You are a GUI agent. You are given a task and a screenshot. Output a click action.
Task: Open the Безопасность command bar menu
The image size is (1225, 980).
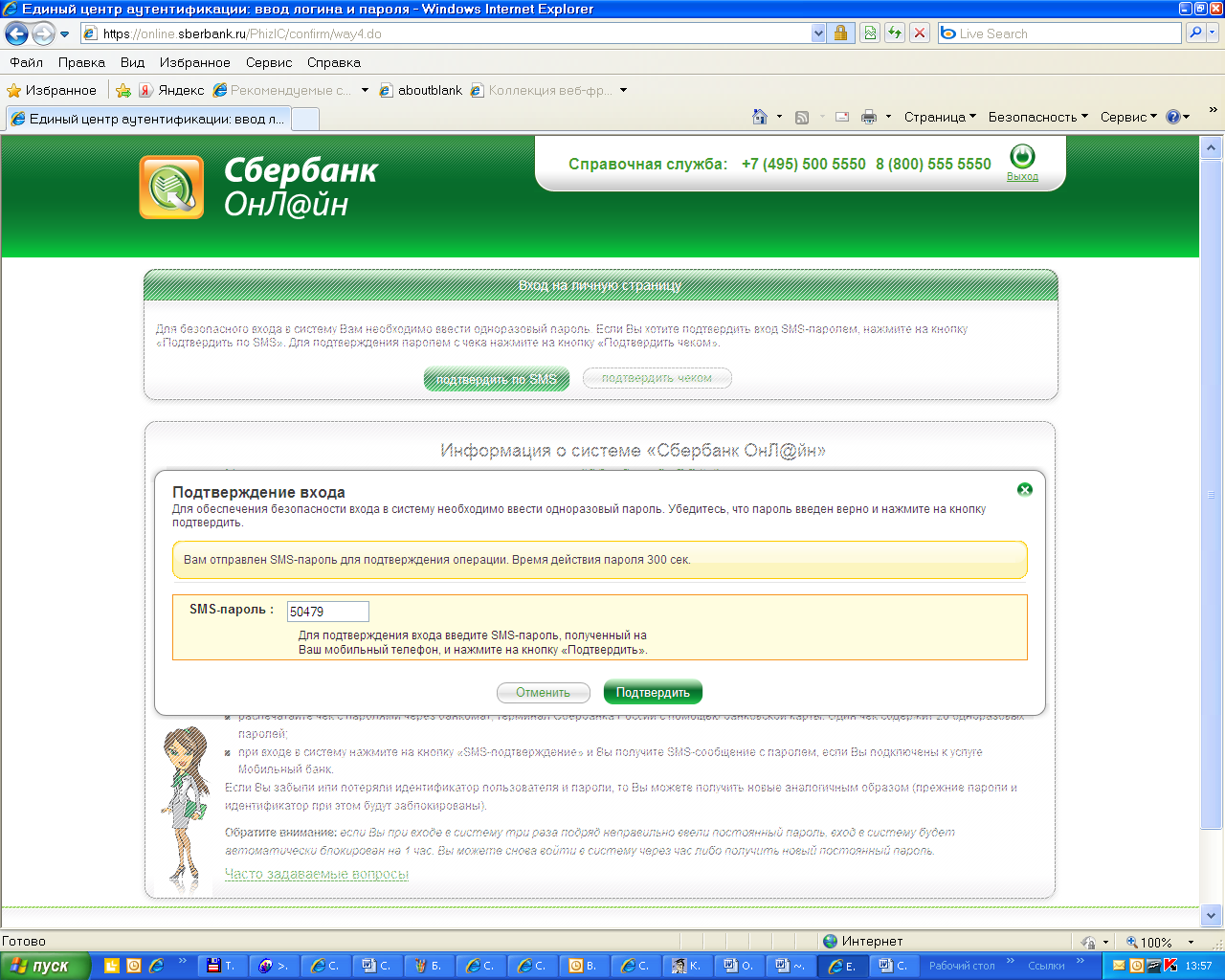[x=1038, y=117]
